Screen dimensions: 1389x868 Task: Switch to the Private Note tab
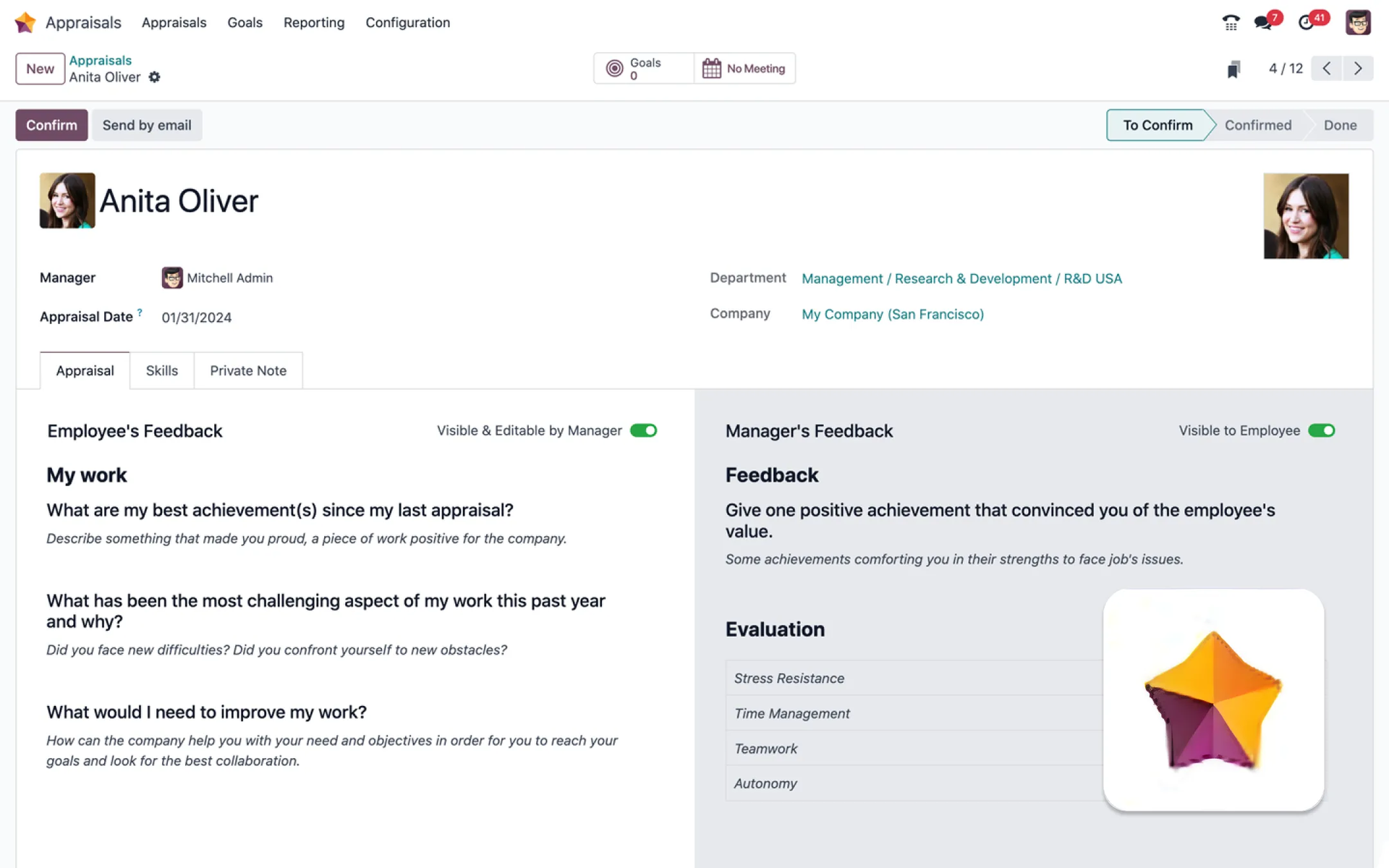(x=248, y=370)
